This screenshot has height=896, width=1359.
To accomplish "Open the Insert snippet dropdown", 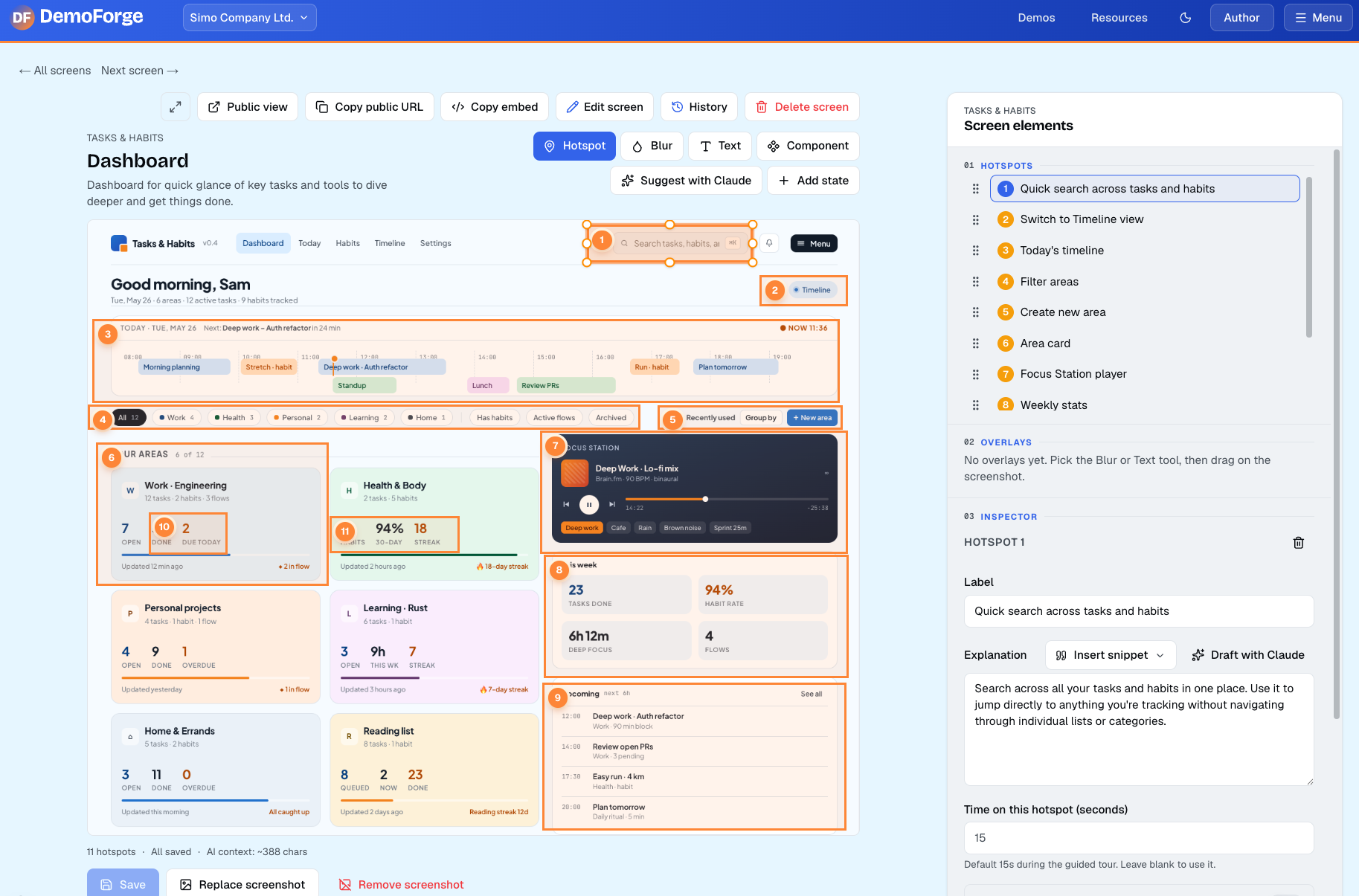I will pyautogui.click(x=1111, y=655).
